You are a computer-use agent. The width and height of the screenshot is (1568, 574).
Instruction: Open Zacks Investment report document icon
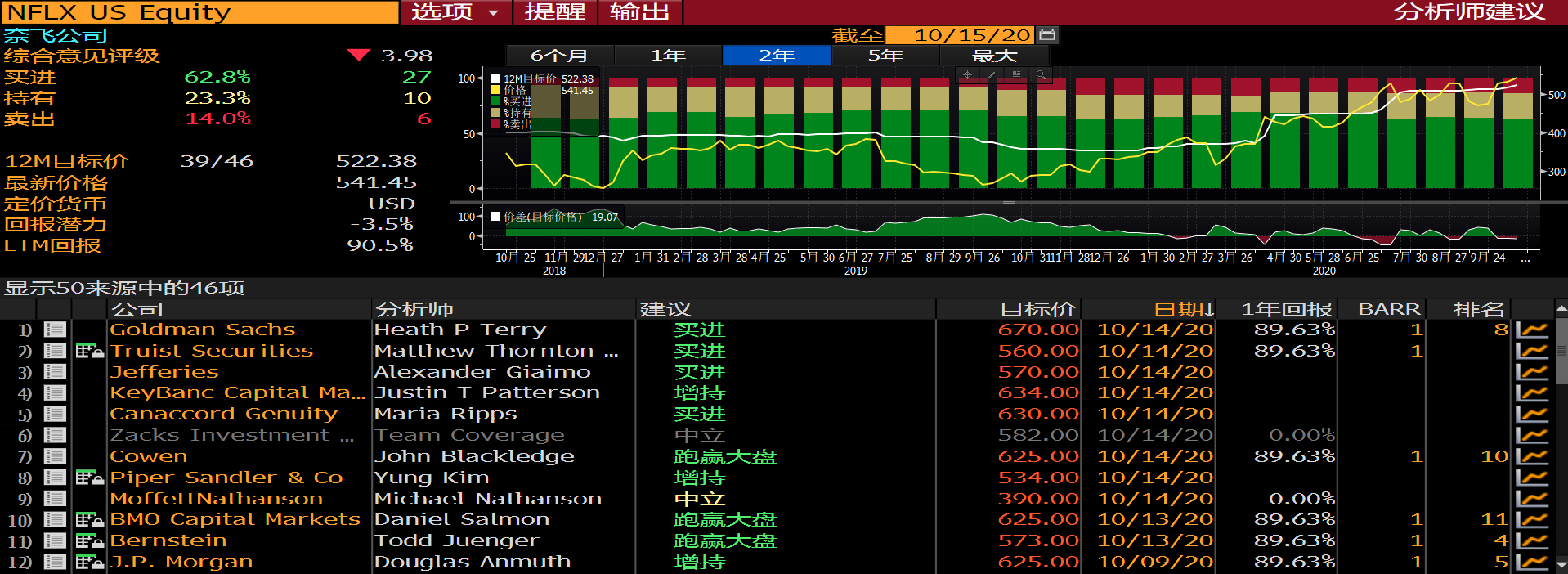point(56,436)
